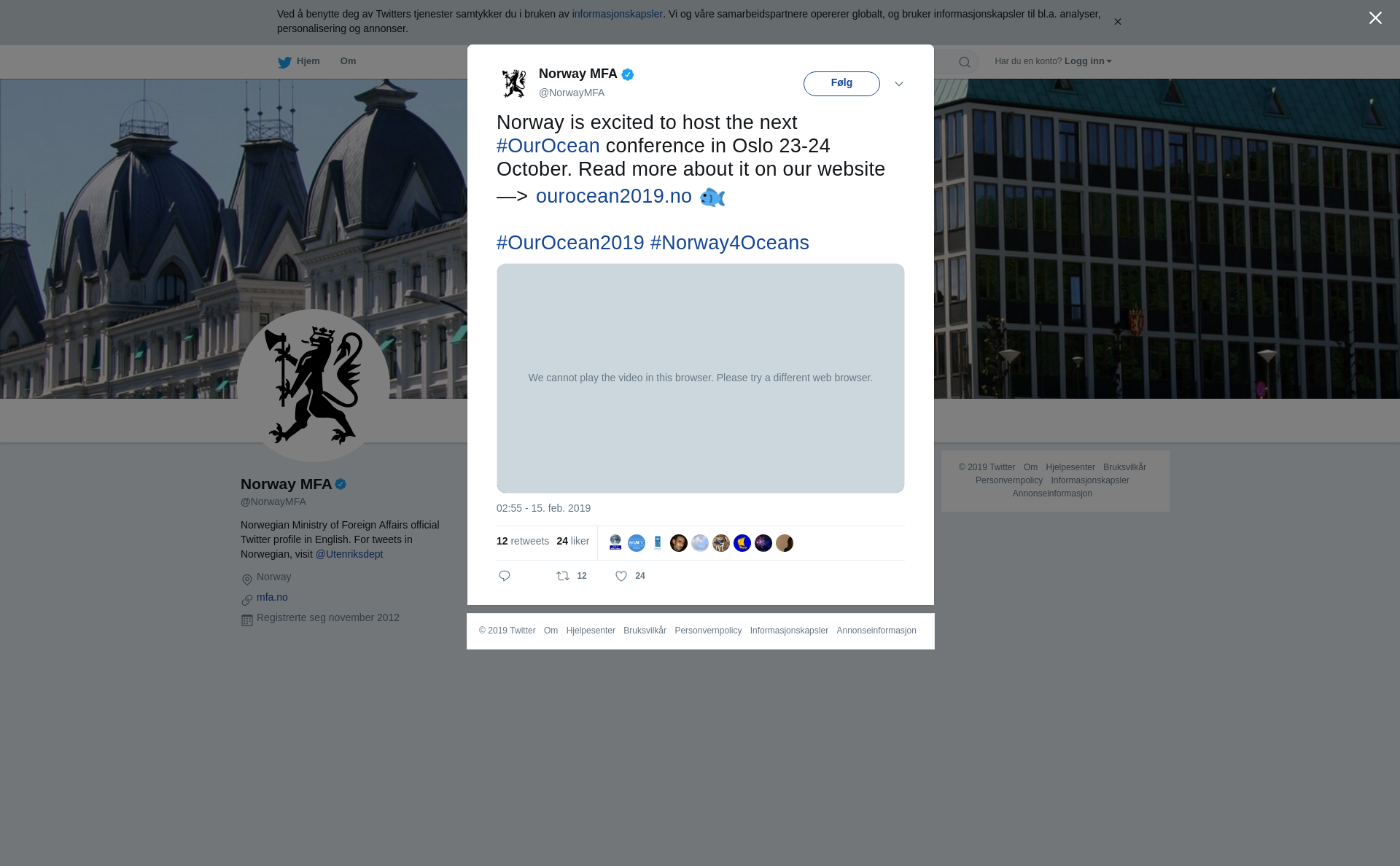This screenshot has width=1400, height=866.
Task: Open the #OurOcean hashtag link
Action: coord(548,146)
